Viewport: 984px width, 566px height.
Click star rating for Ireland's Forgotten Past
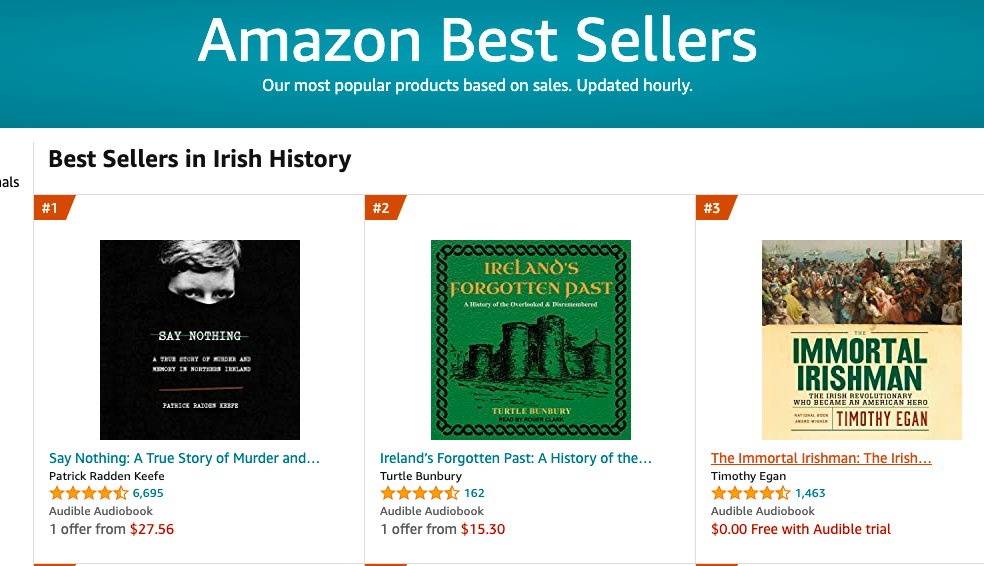[x=420, y=493]
